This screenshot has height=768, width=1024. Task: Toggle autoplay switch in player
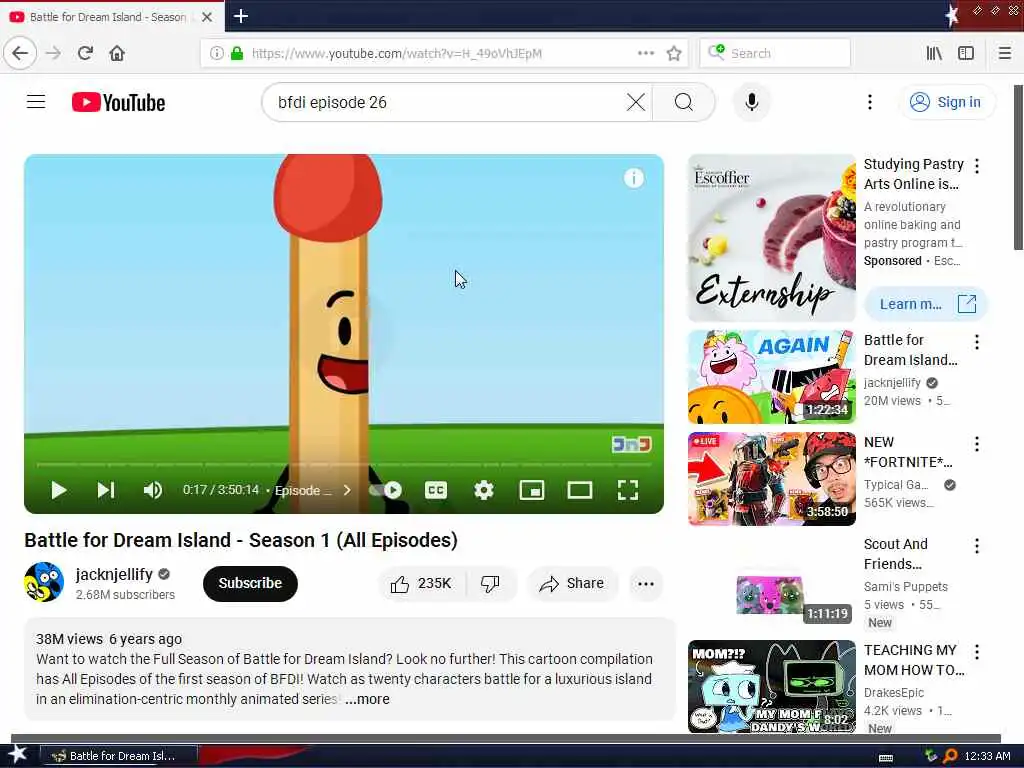pyautogui.click(x=386, y=490)
